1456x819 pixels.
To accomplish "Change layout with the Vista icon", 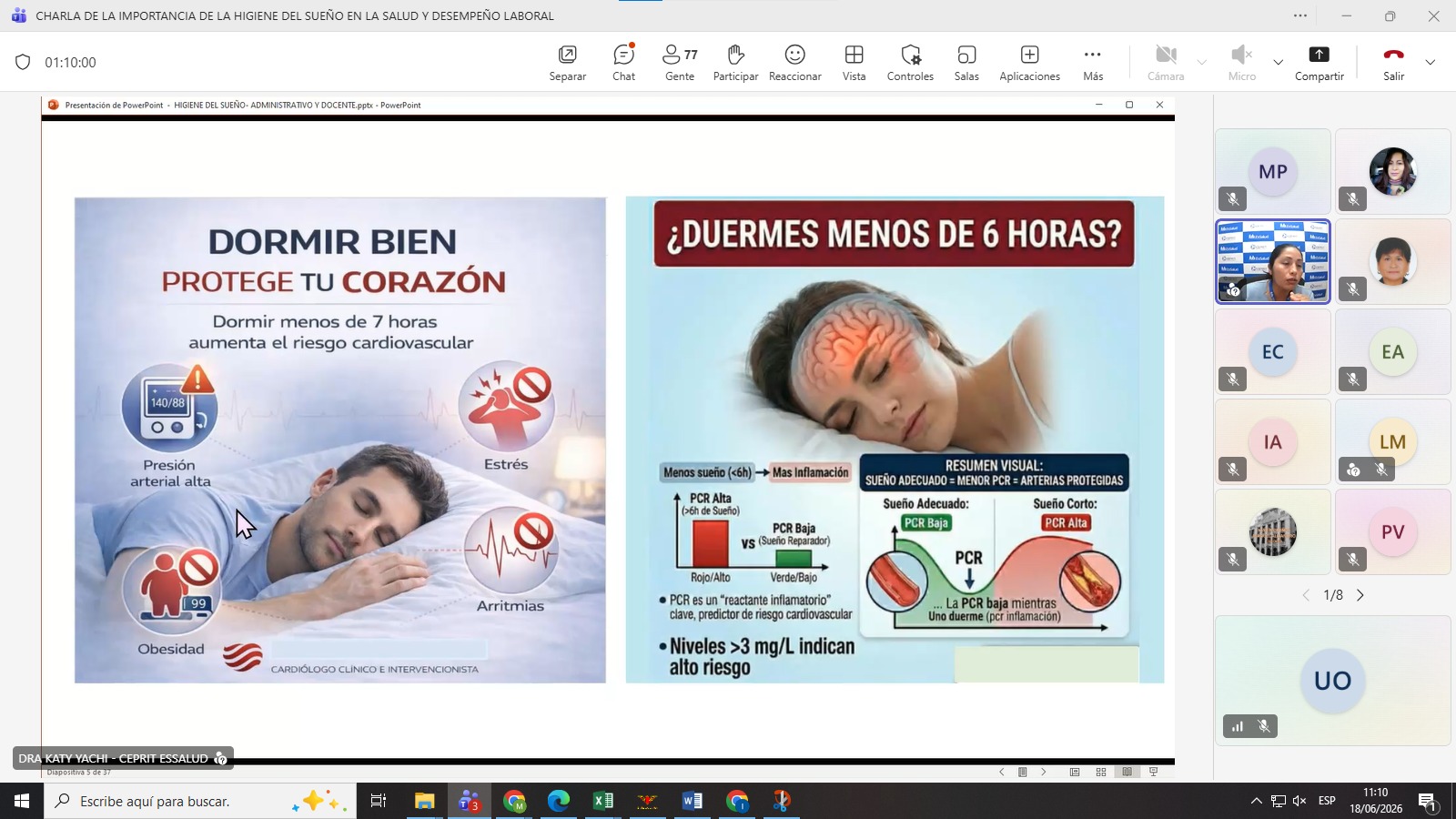I will coord(854,63).
